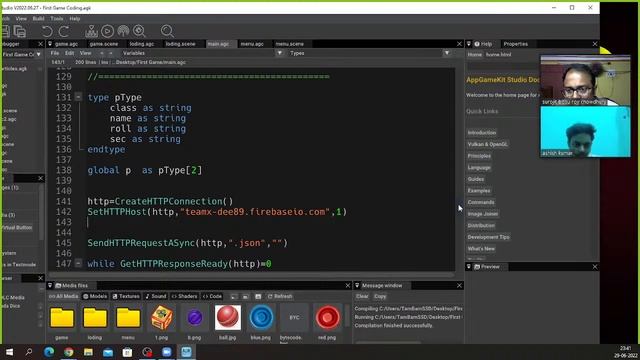
Task: Filter media by Textures
Action: [x=126, y=296]
